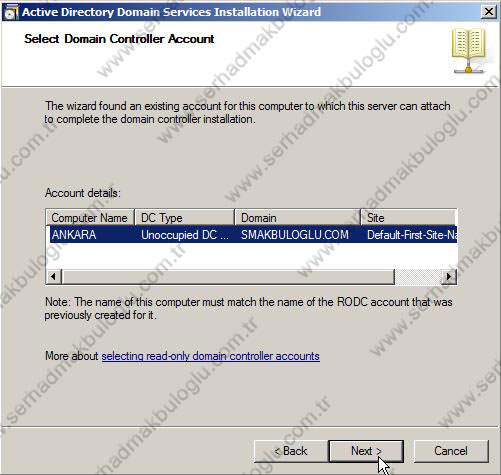Click the scrollbar track right of thumb
This screenshot has width=501, height=475.
[418, 277]
